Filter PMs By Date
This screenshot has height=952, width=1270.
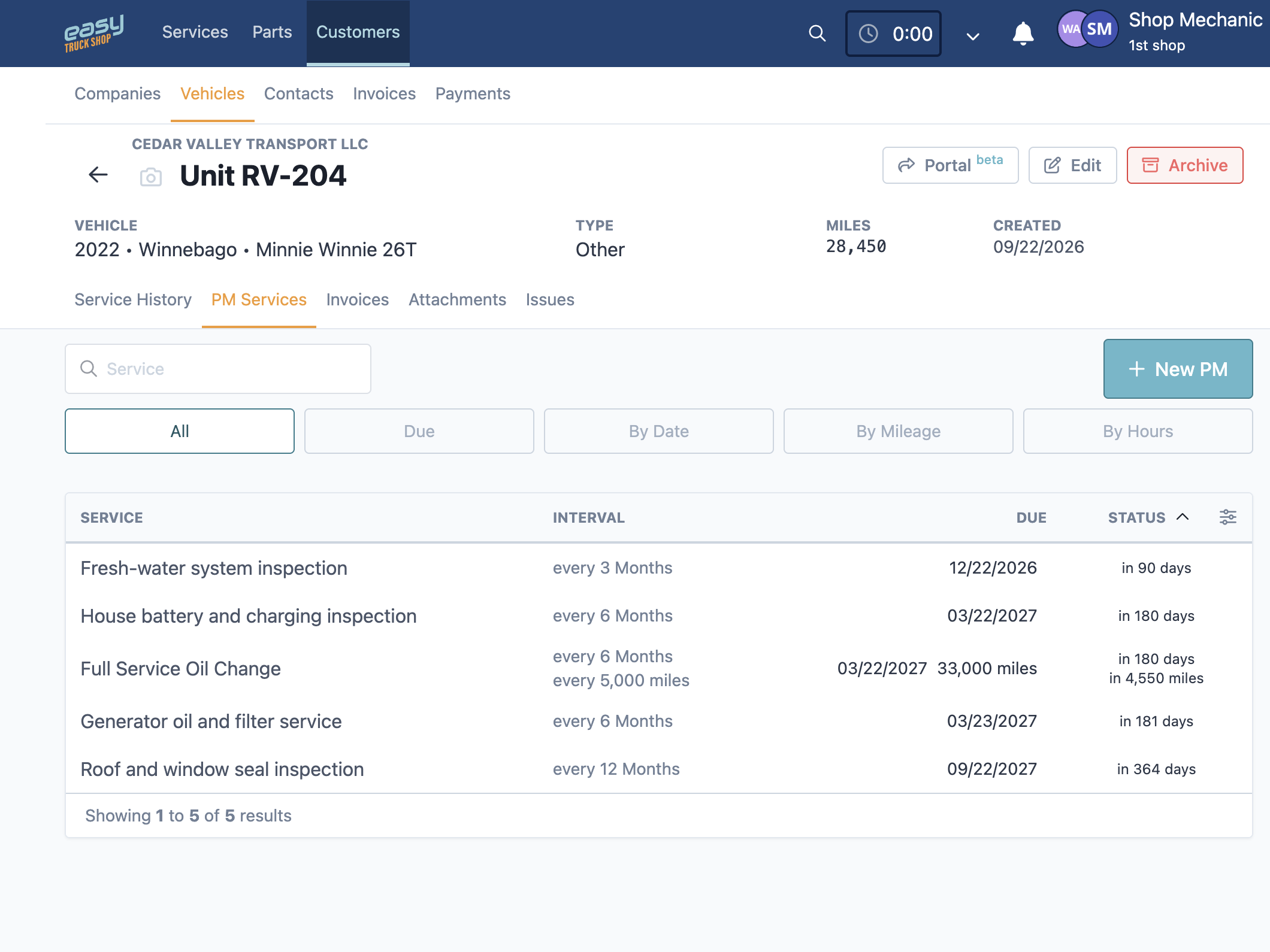[x=659, y=431]
